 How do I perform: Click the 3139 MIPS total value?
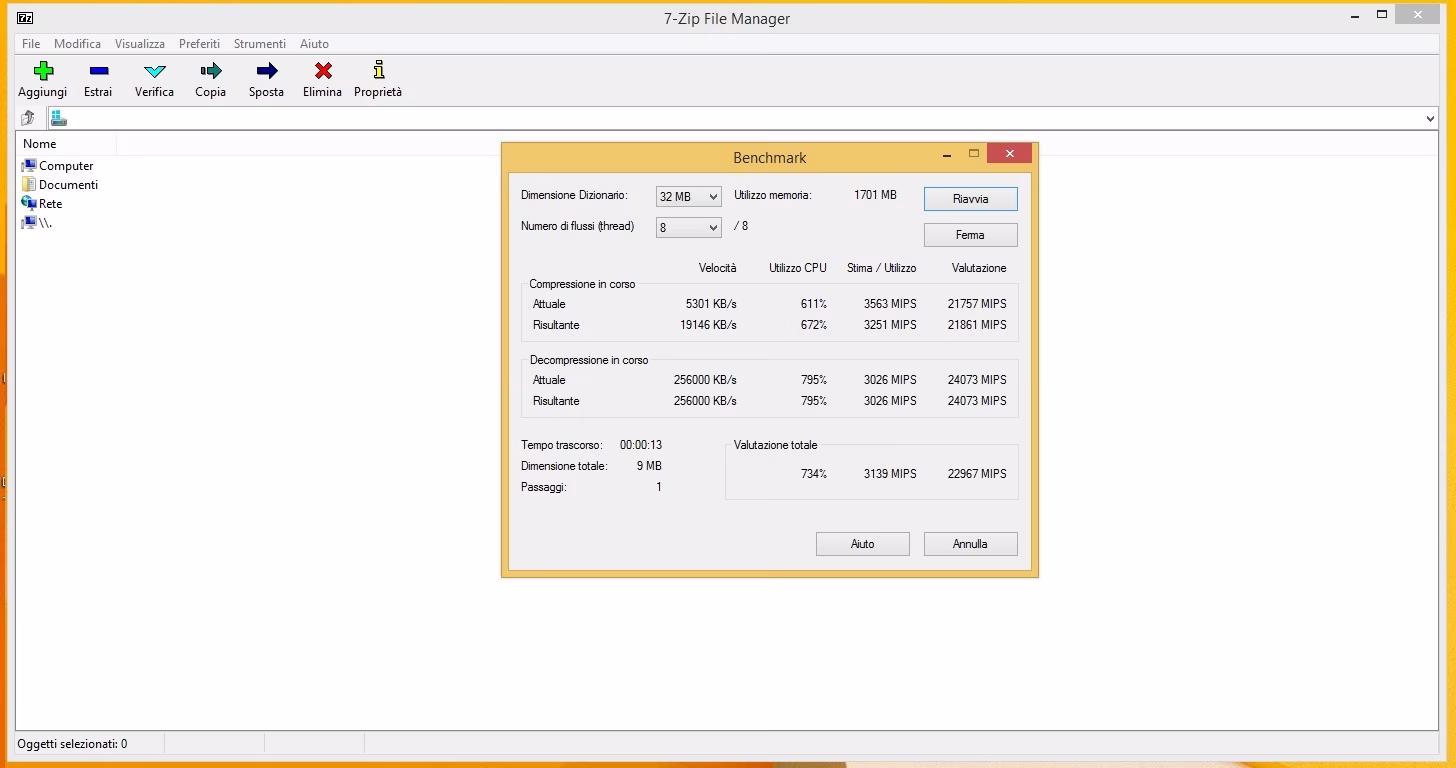tap(890, 474)
